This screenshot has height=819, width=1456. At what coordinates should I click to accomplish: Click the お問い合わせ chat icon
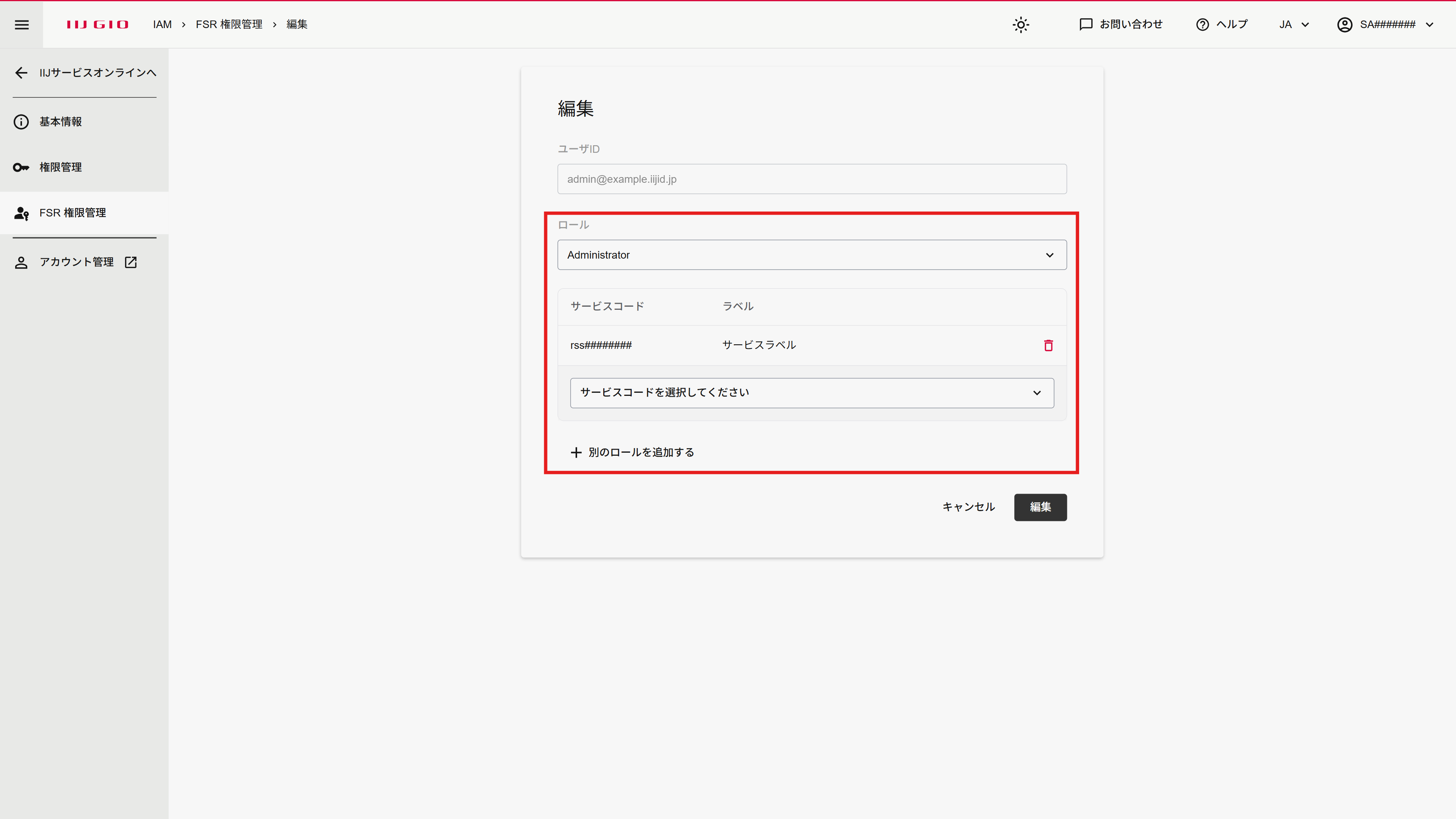click(1085, 24)
